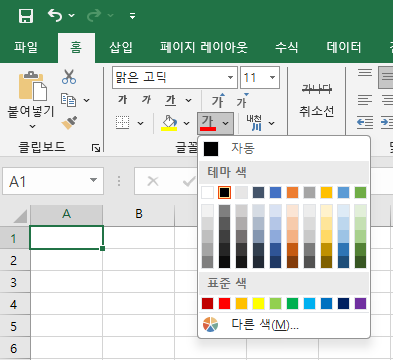Open the 파일 tab
The height and width of the screenshot is (360, 393).
[26, 47]
